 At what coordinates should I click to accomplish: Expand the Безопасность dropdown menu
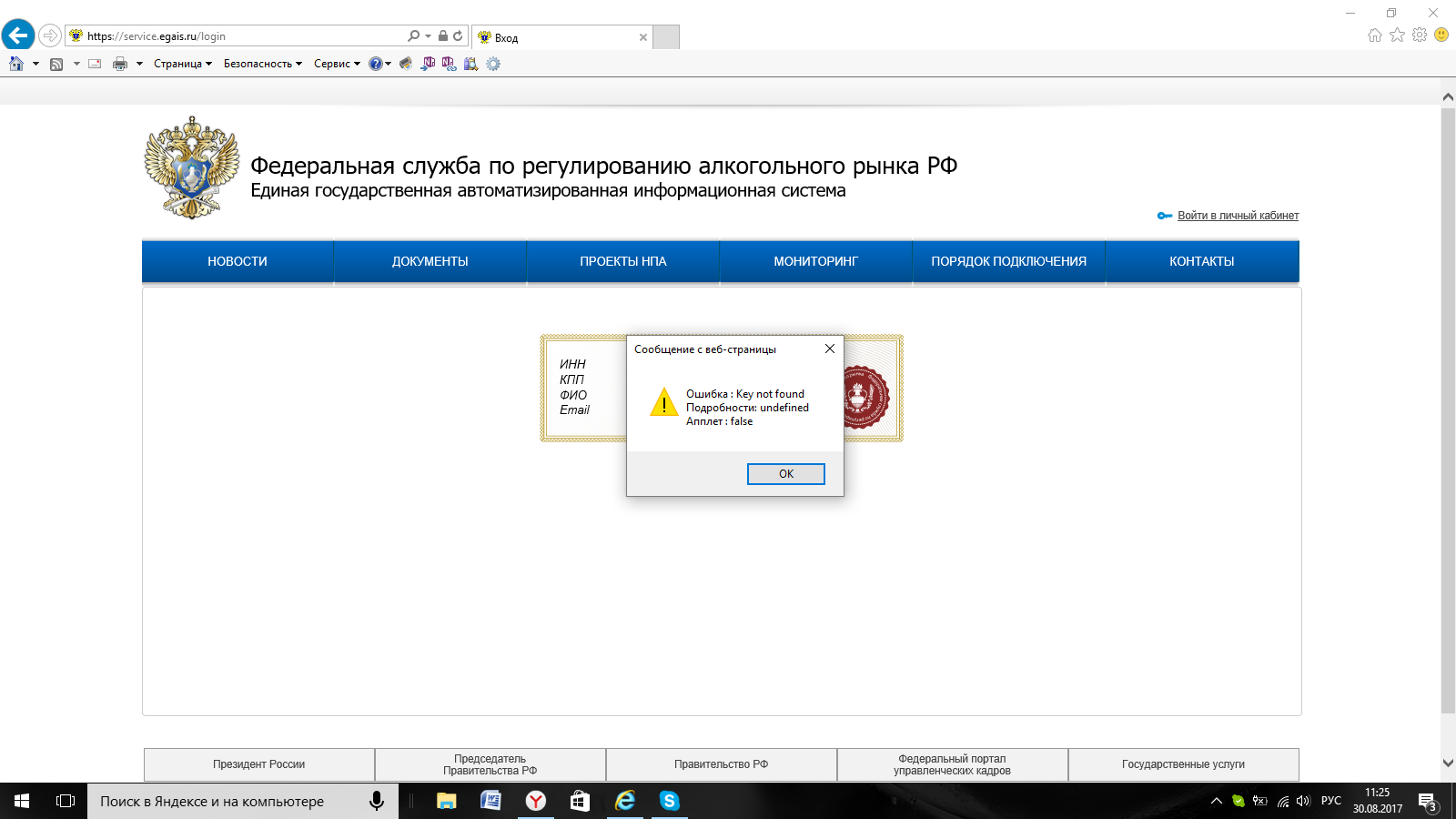tap(262, 64)
